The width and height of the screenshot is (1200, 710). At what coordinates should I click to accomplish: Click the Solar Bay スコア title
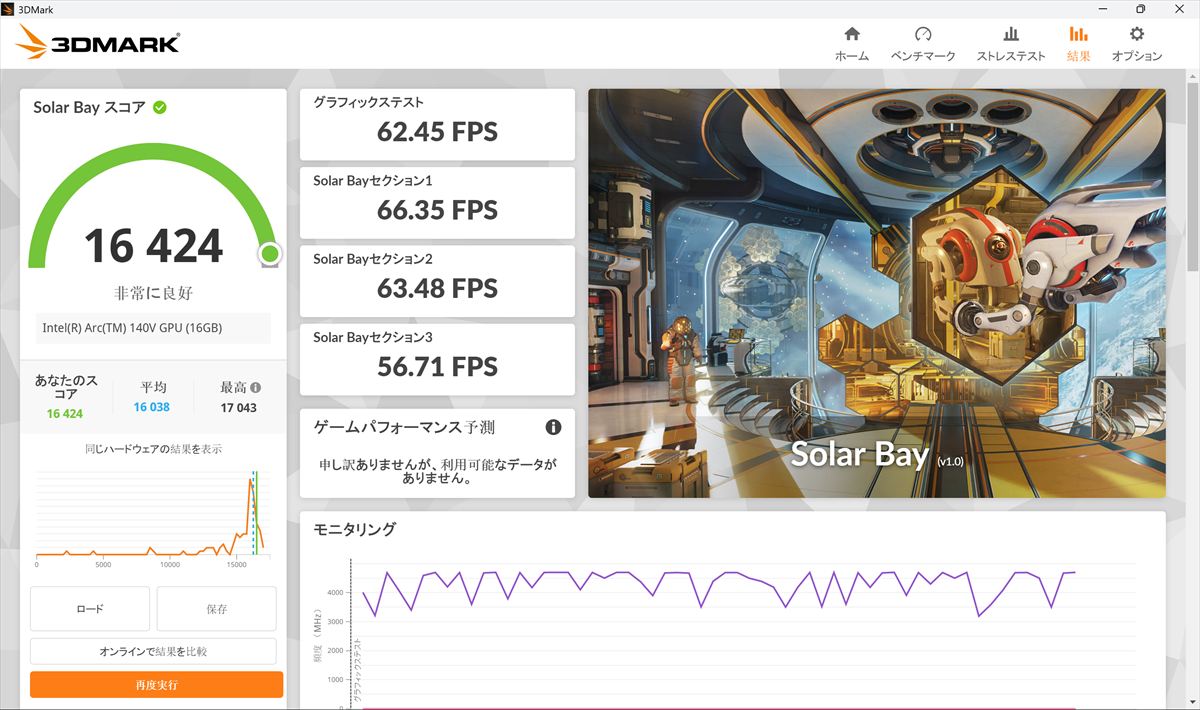(89, 107)
